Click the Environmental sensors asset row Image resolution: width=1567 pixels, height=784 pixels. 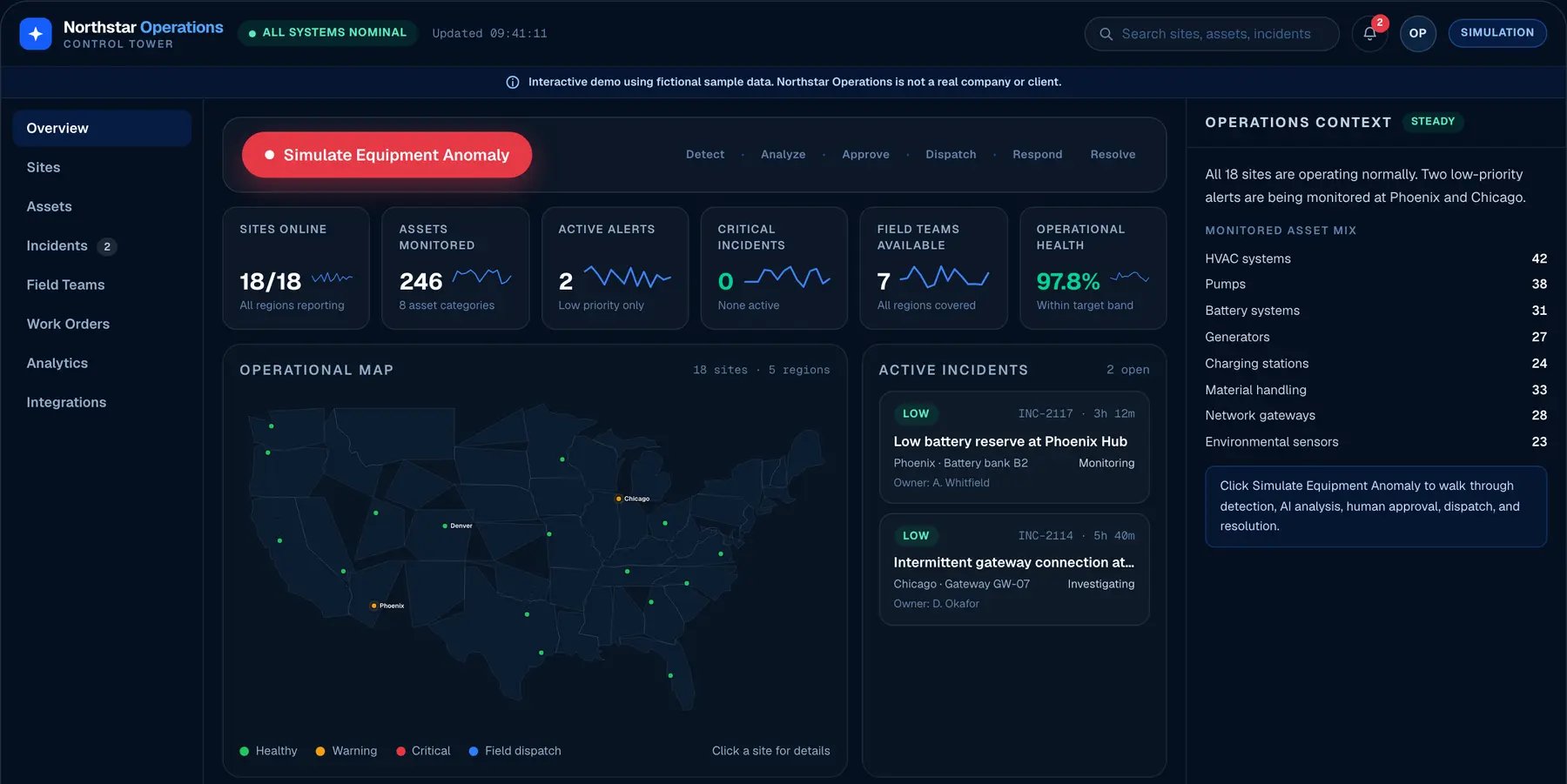tap(1375, 442)
